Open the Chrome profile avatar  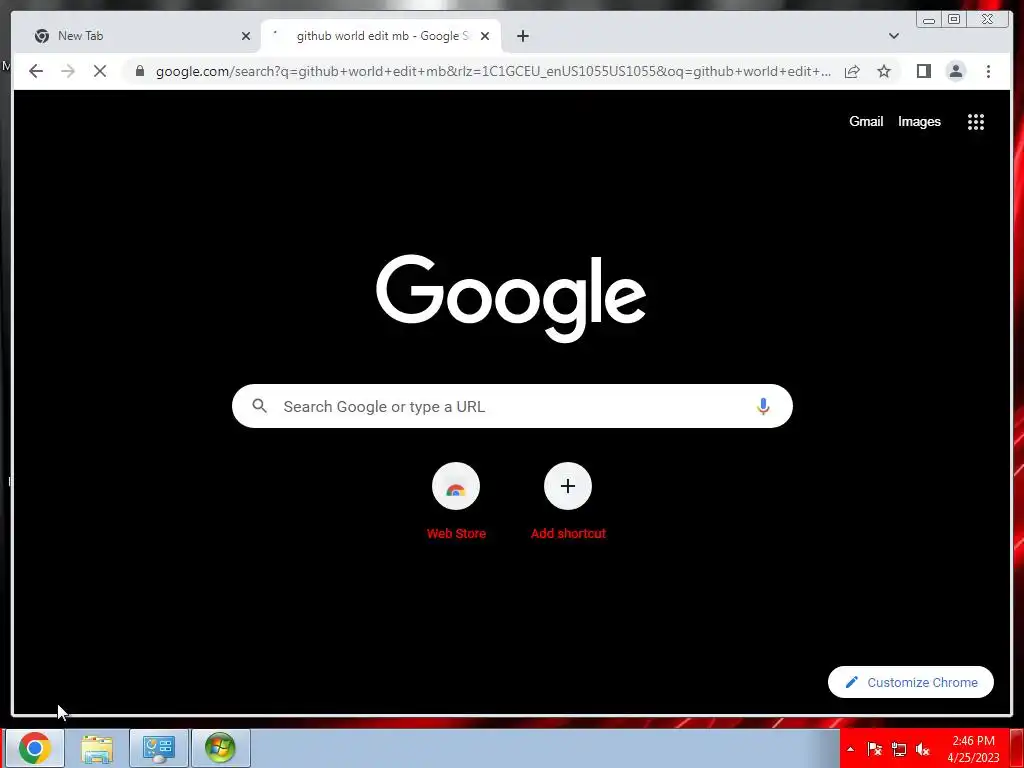955,71
